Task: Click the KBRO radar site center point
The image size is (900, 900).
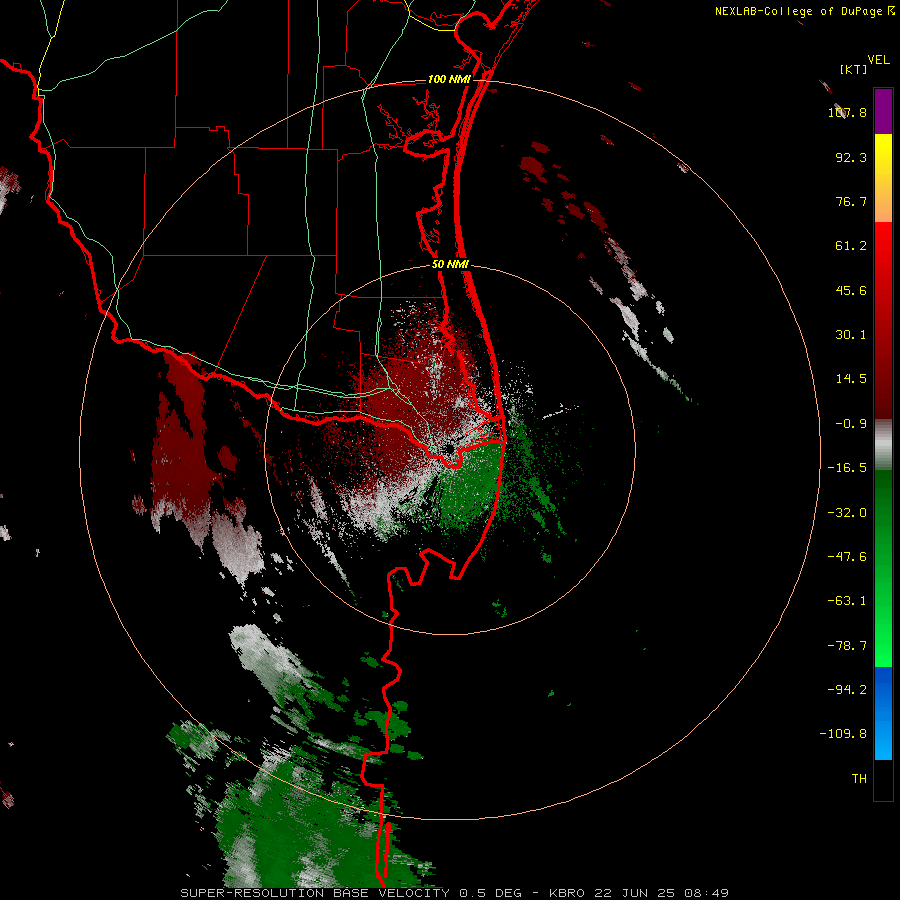Action: click(449, 449)
